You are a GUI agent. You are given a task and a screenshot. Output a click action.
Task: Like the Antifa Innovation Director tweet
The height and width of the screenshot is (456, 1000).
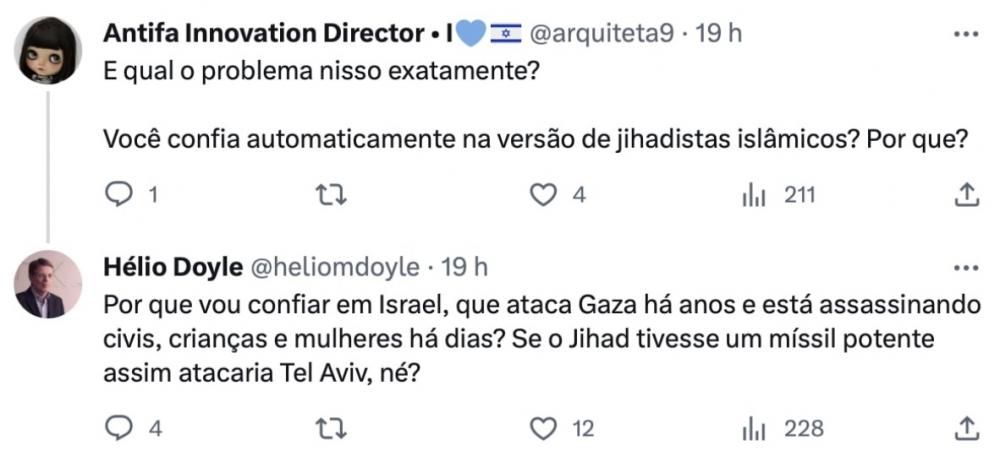(x=543, y=196)
